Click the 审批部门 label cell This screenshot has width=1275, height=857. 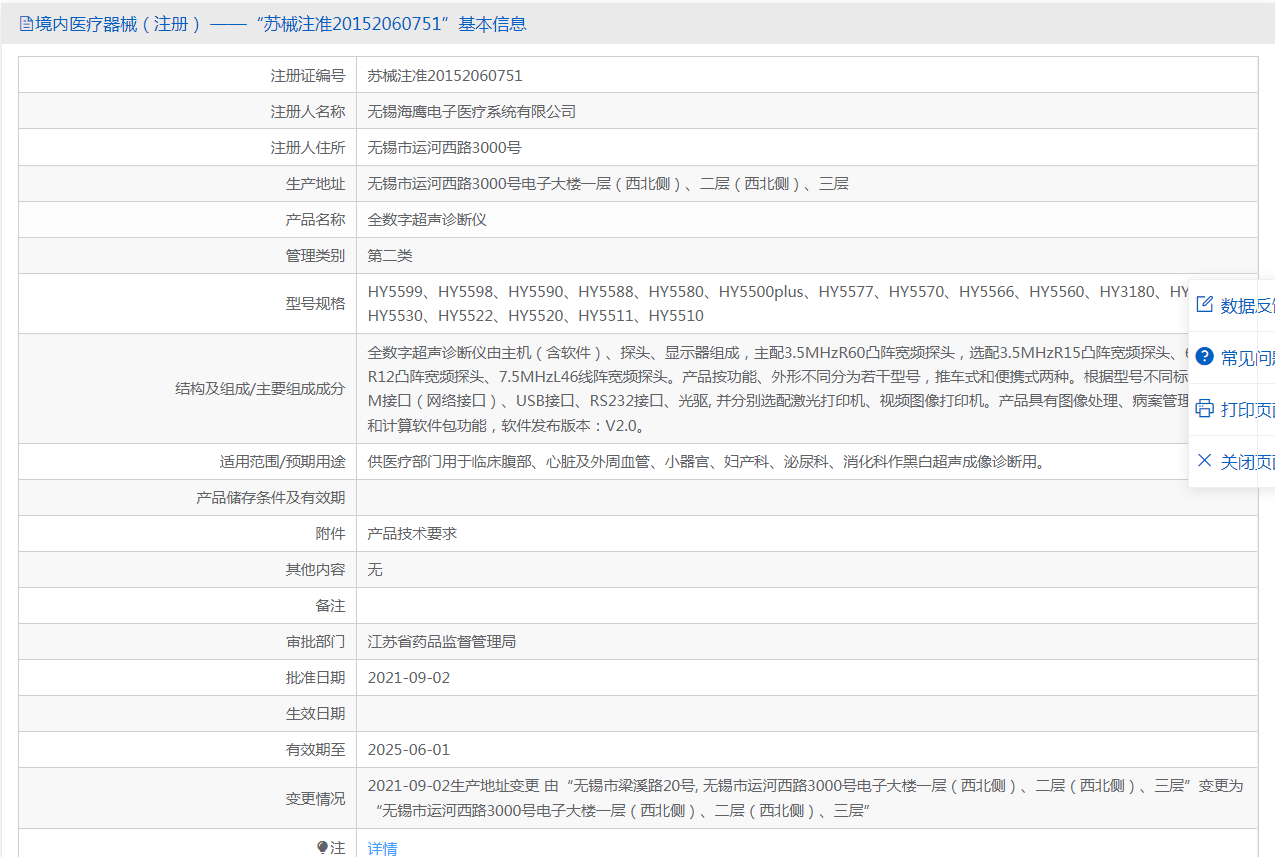[188, 641]
